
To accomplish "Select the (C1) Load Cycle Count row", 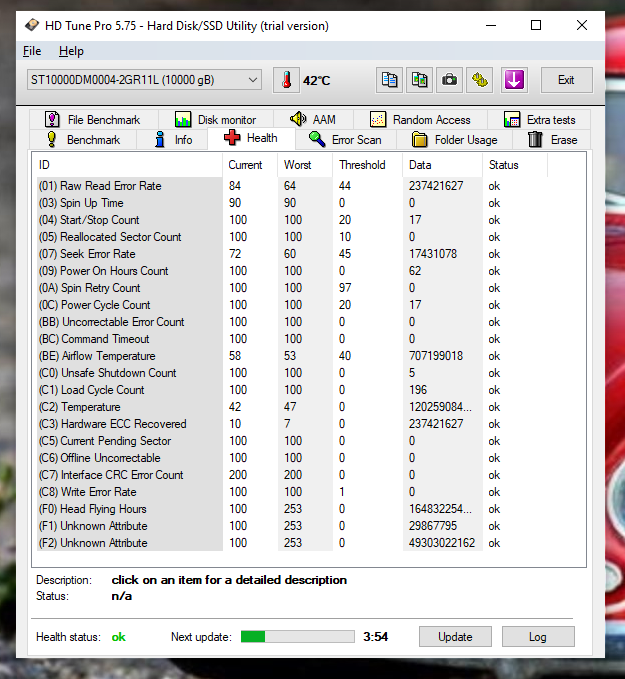I will [291, 390].
